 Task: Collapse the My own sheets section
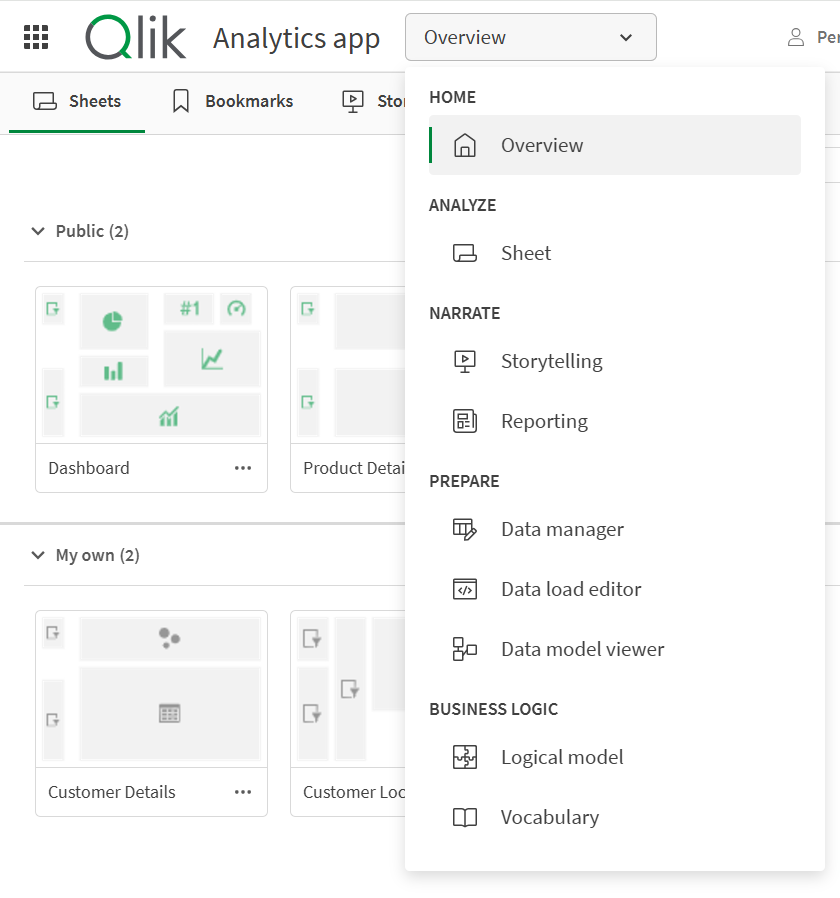38,555
